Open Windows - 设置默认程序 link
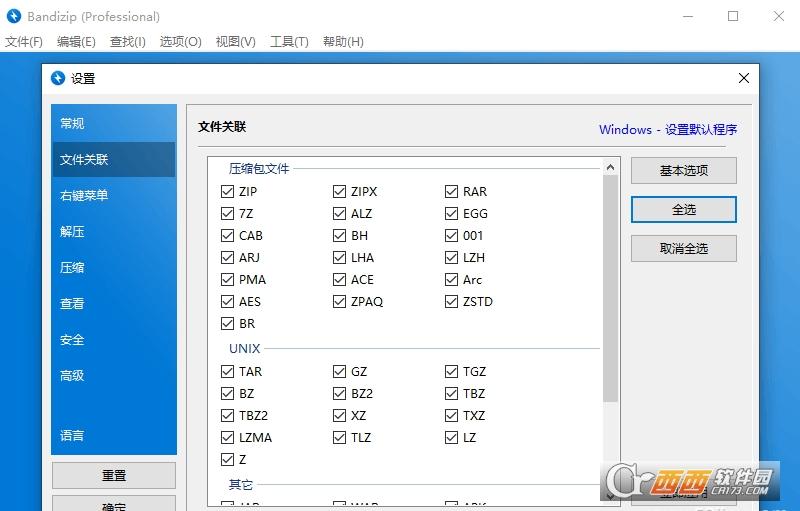Image resolution: width=800 pixels, height=511 pixels. click(x=668, y=130)
